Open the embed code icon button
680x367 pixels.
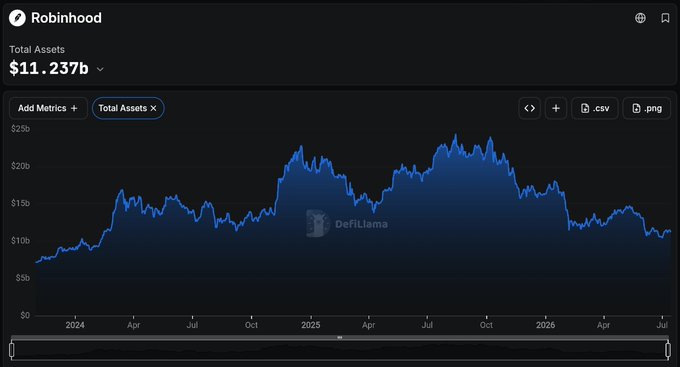[530, 108]
